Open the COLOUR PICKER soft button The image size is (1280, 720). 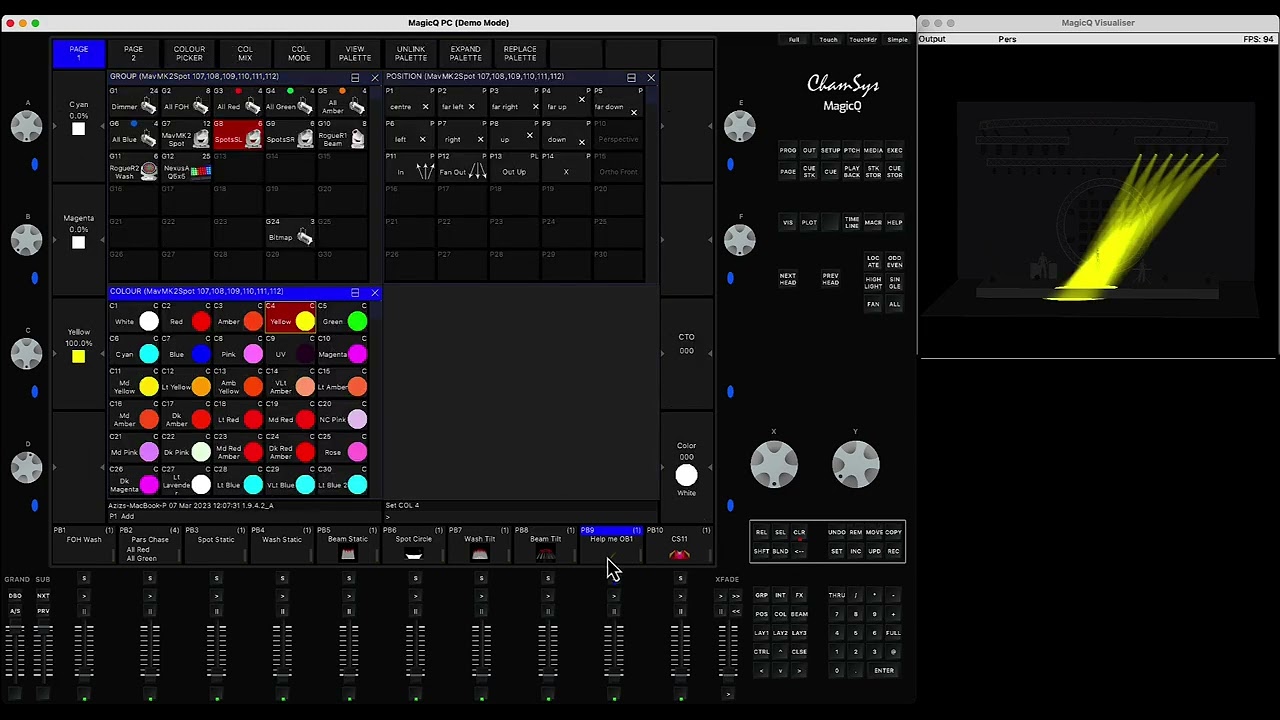(x=189, y=53)
